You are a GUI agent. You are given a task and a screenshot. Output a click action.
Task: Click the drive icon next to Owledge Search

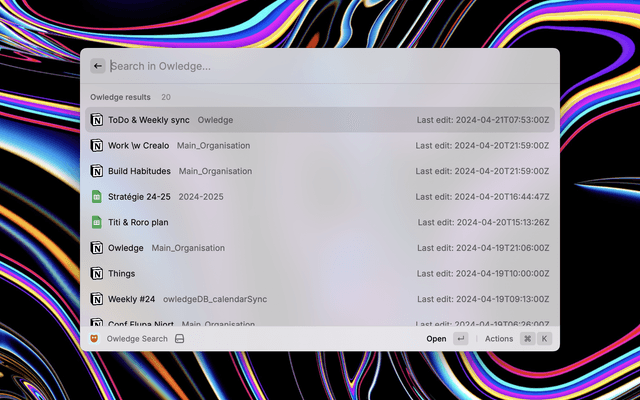click(179, 339)
